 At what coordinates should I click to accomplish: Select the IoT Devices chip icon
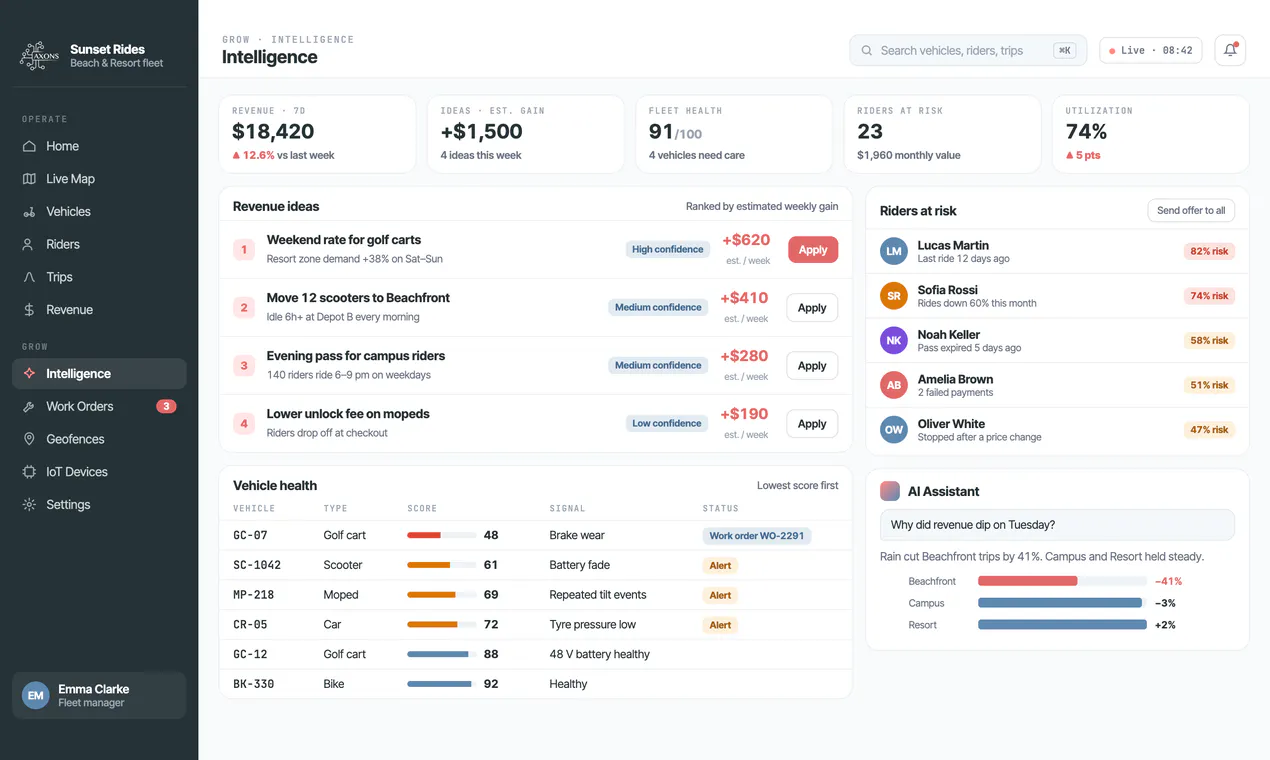point(29,472)
